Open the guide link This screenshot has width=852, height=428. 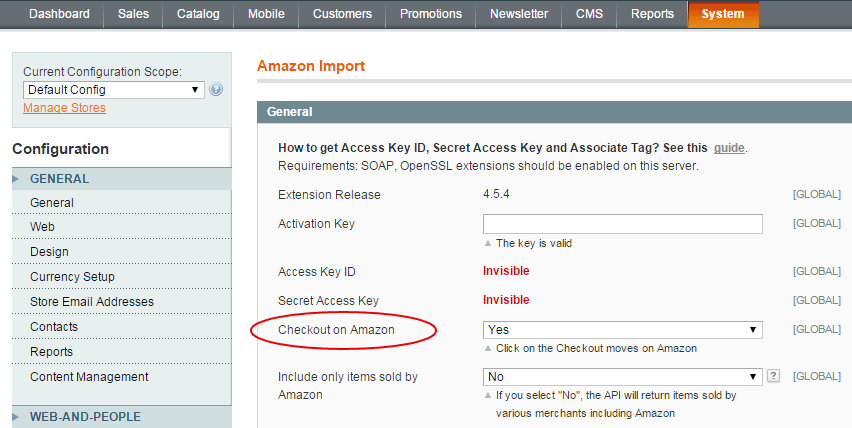tap(729, 148)
